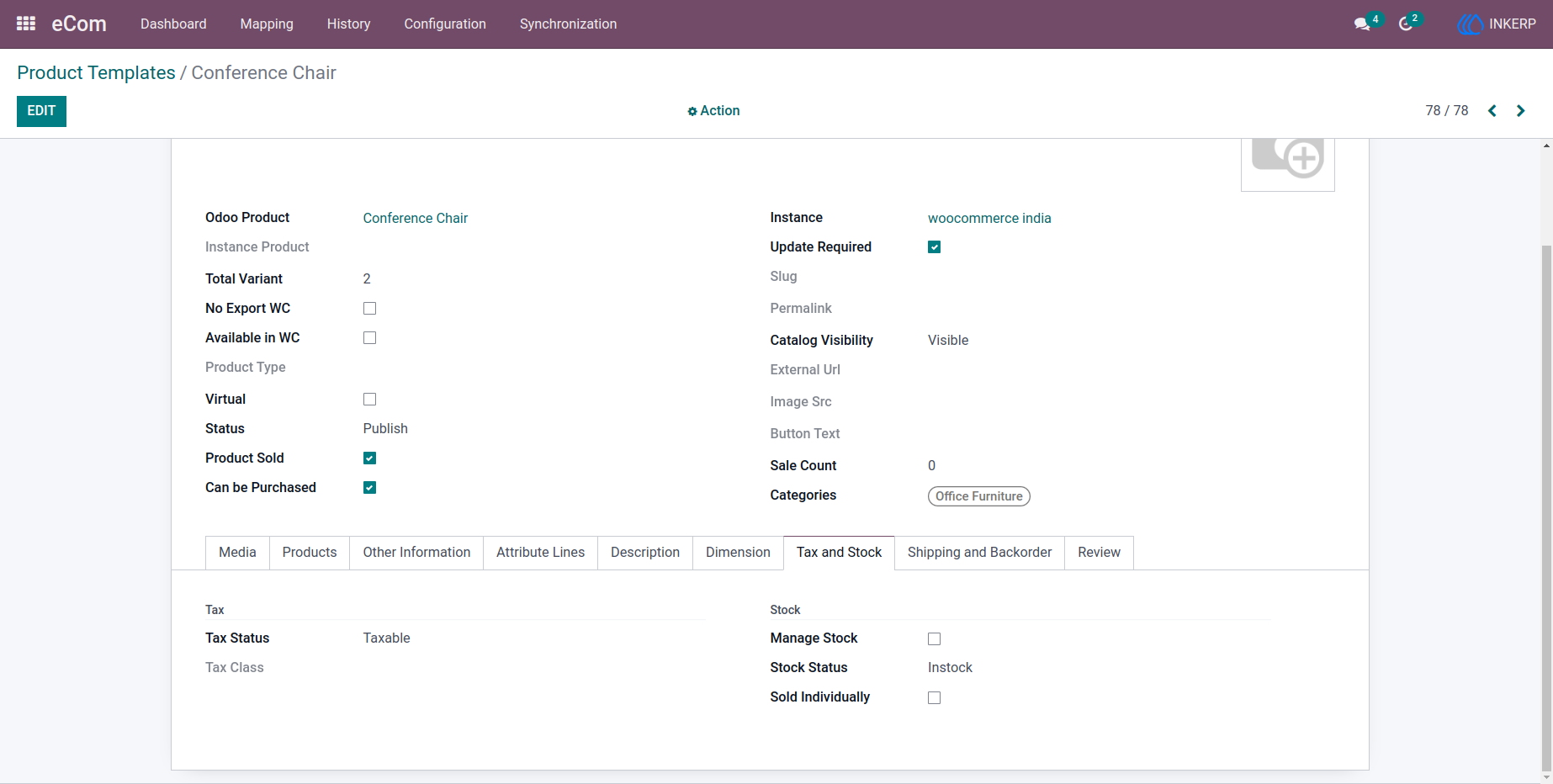Image resolution: width=1553 pixels, height=784 pixels.
Task: Toggle the Virtual checkbox
Action: point(369,400)
